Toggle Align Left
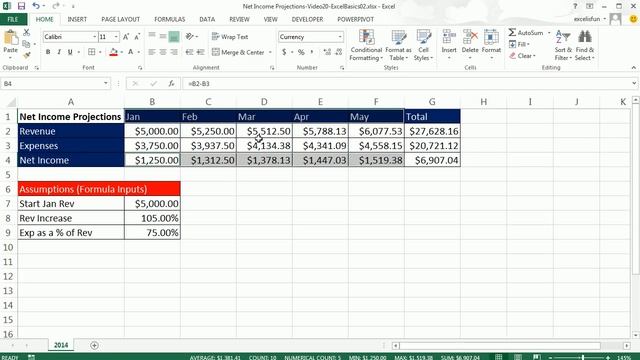The image size is (640, 360). coord(152,52)
